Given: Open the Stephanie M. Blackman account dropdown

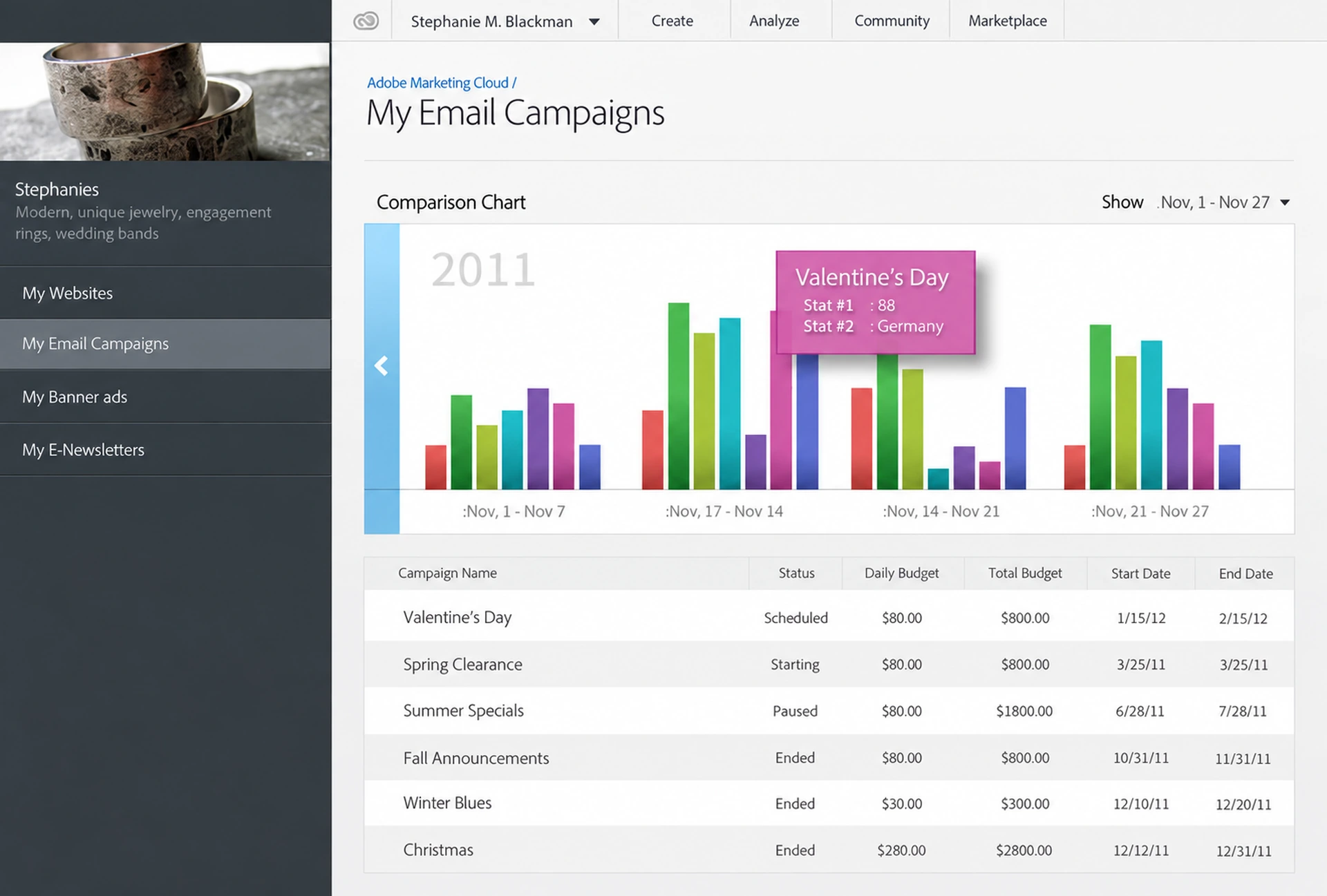Looking at the screenshot, I should tap(505, 21).
